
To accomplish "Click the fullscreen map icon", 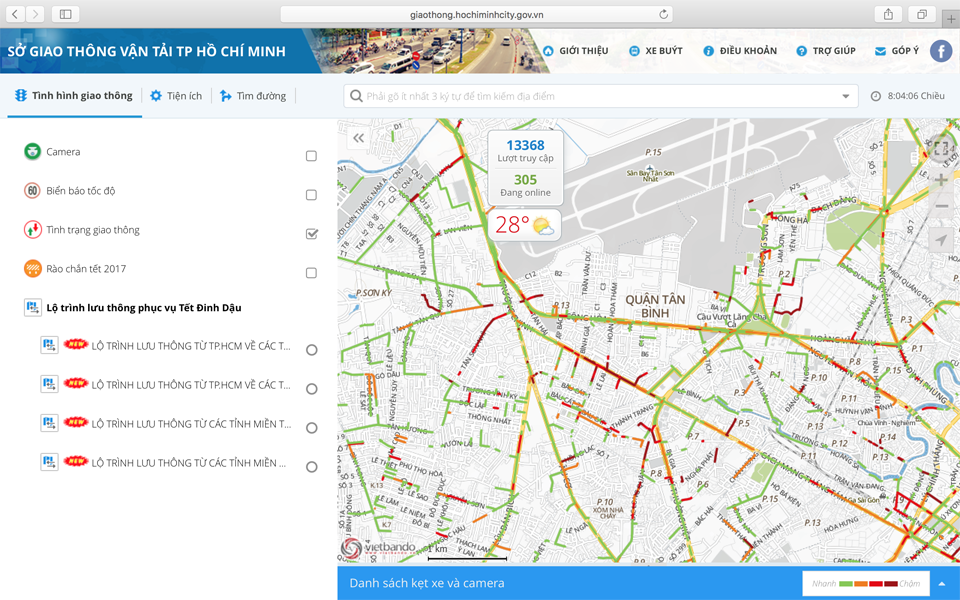I will (x=941, y=148).
